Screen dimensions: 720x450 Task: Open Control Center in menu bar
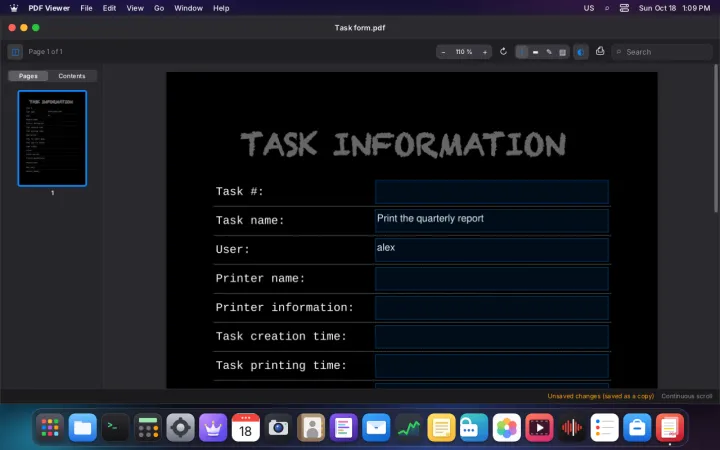coord(624,8)
